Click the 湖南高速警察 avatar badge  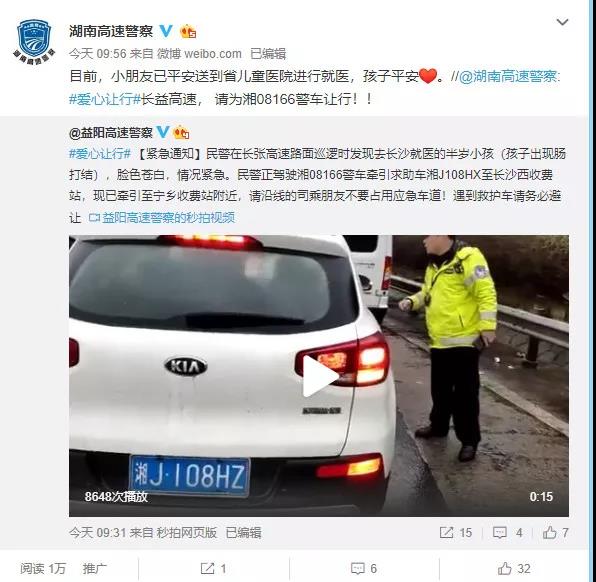pos(34,42)
